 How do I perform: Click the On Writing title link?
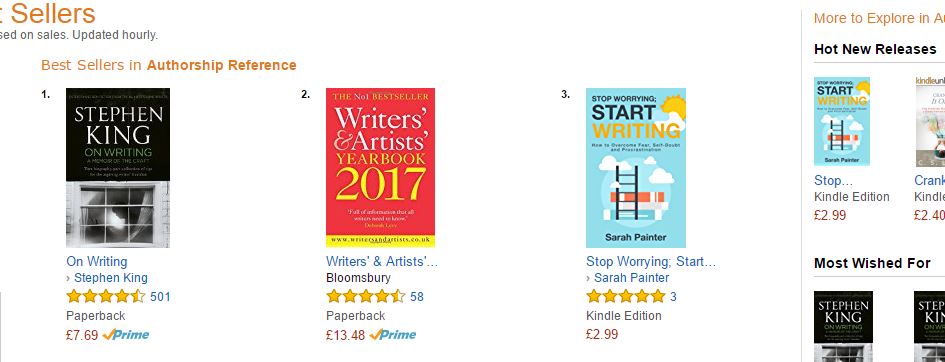(96, 261)
